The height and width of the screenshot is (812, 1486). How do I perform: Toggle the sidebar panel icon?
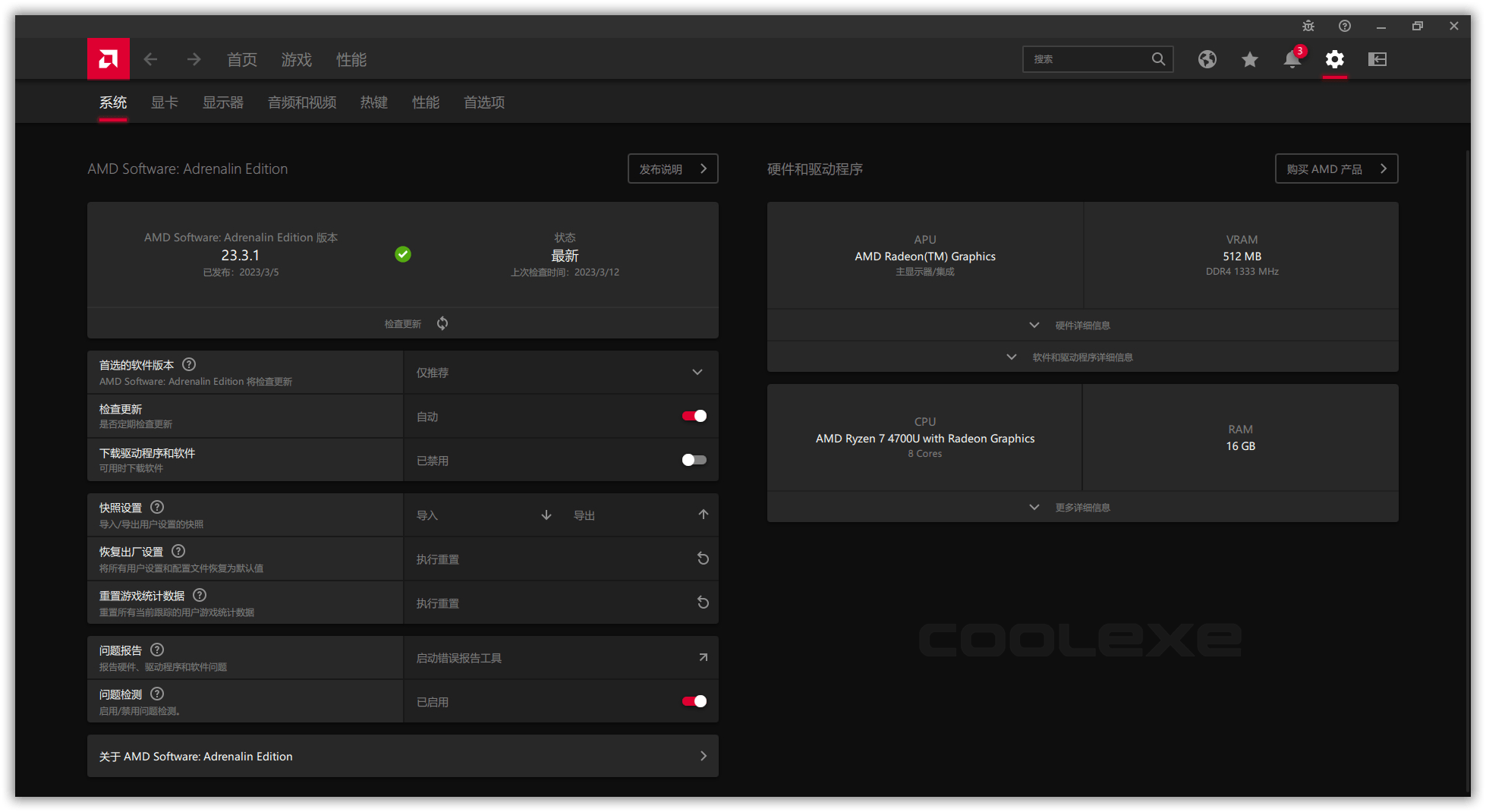(1377, 59)
